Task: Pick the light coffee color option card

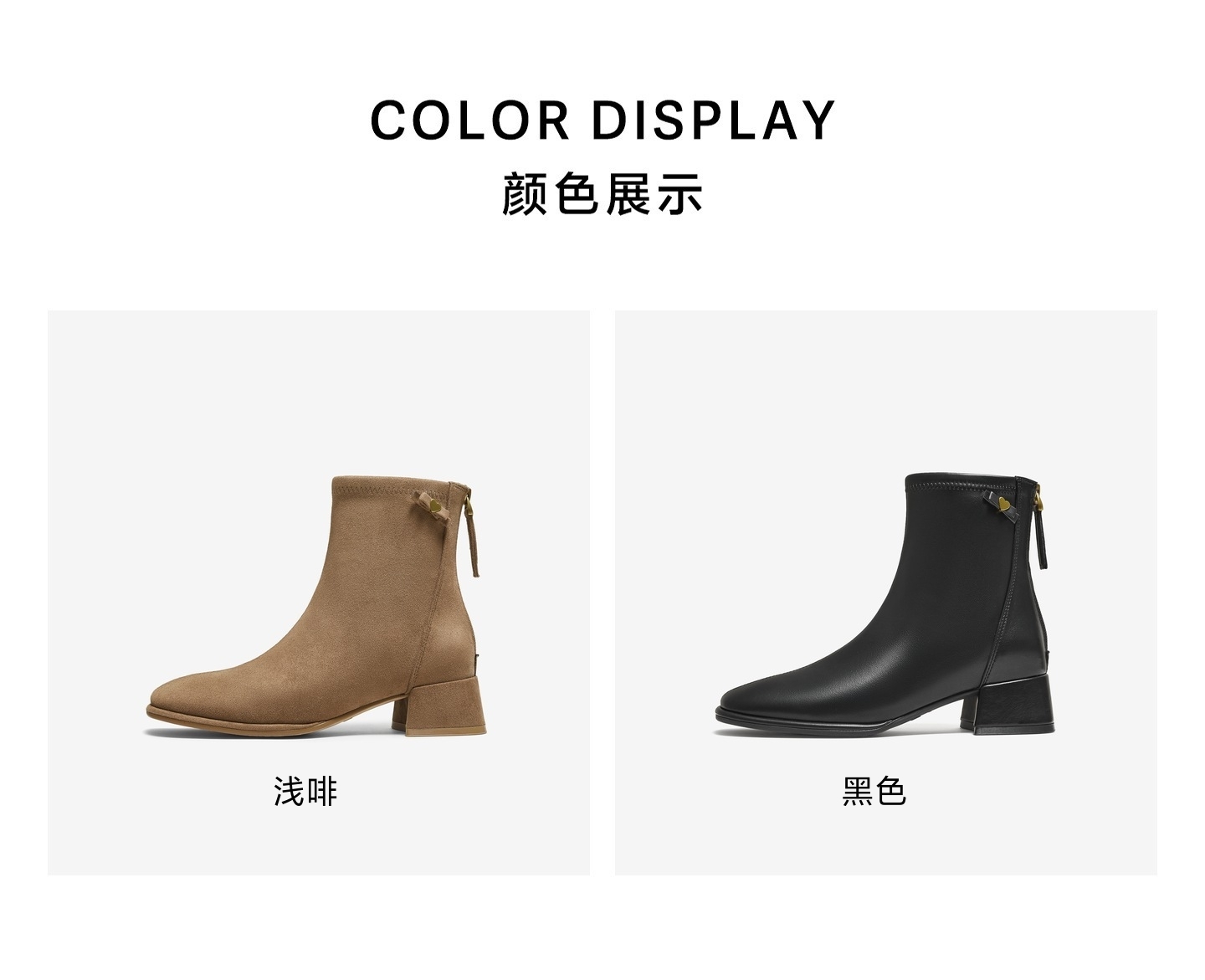Action: [x=319, y=593]
